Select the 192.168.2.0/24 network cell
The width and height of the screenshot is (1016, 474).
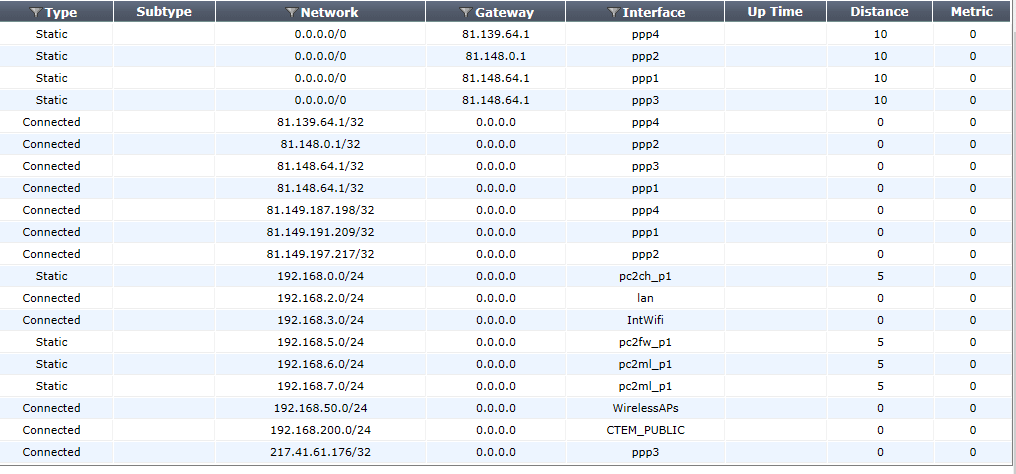(320, 298)
